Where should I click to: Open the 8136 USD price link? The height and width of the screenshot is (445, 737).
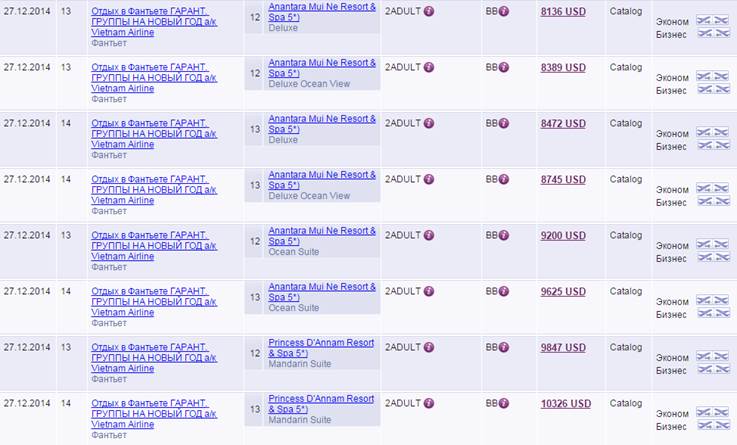[563, 12]
